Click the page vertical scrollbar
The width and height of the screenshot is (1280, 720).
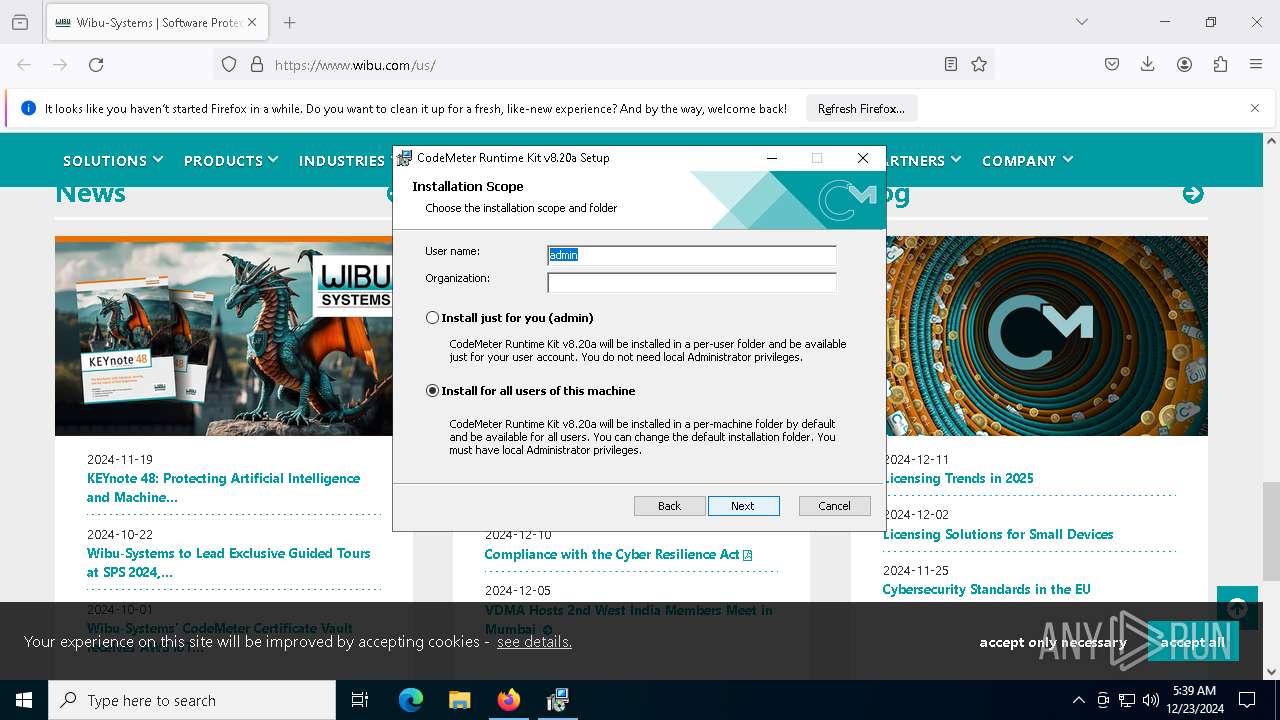point(1271,530)
